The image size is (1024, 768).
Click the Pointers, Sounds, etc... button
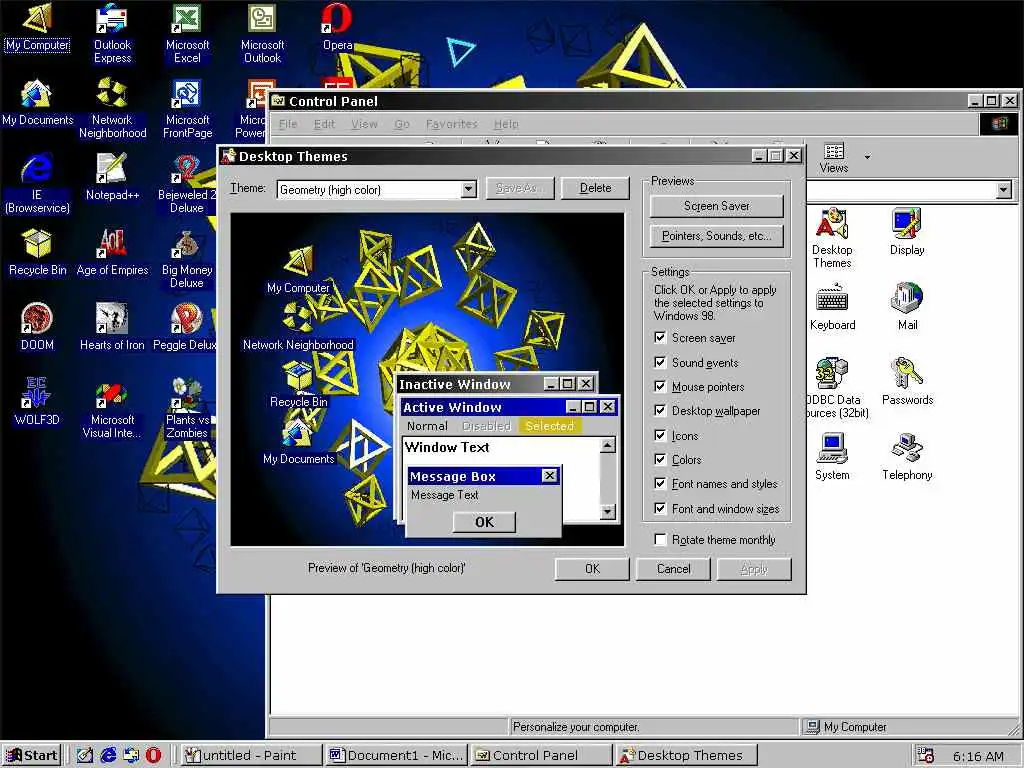pyautogui.click(x=716, y=236)
